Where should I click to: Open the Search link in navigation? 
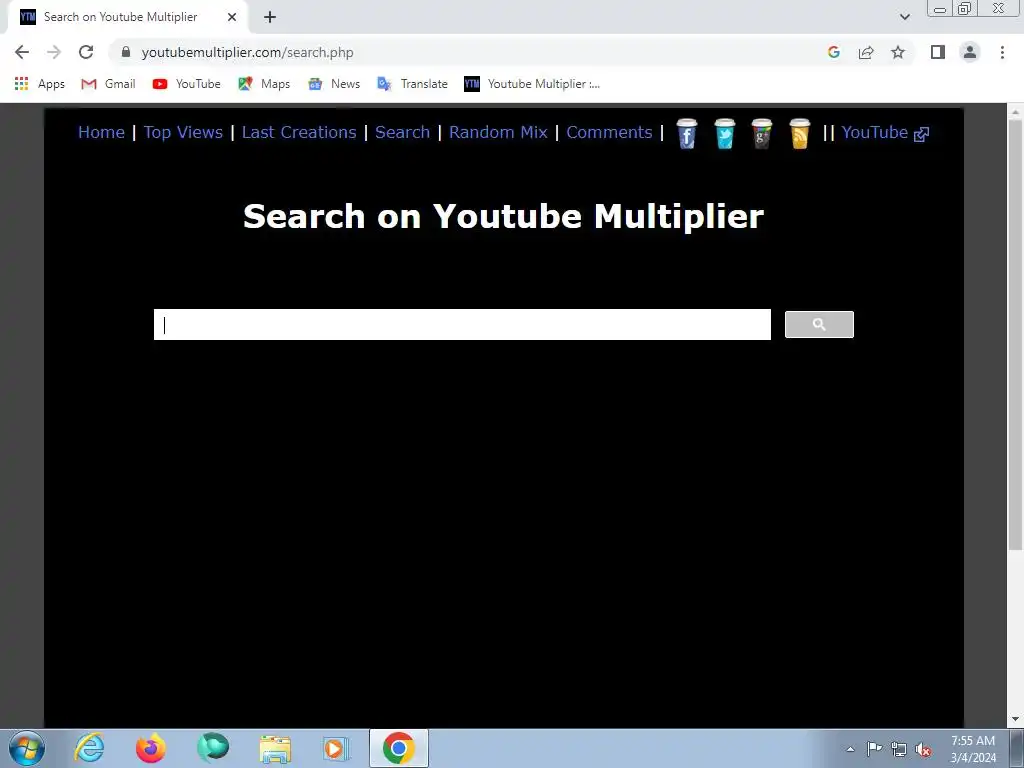coord(402,133)
